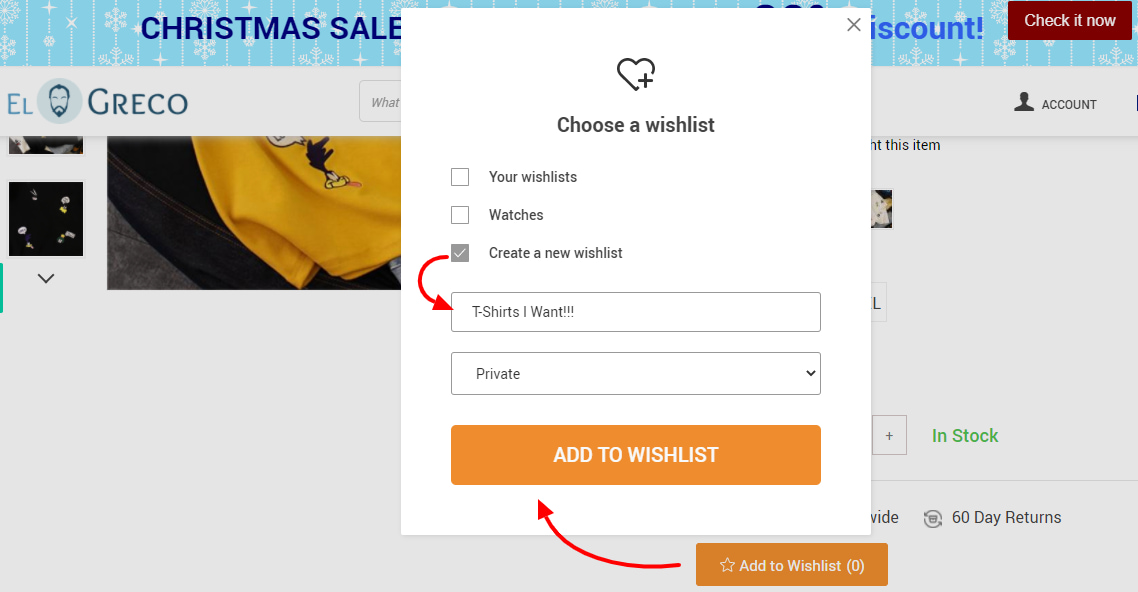Image resolution: width=1138 pixels, height=592 pixels.
Task: Select the Watches wishlist checkbox
Action: [460, 215]
